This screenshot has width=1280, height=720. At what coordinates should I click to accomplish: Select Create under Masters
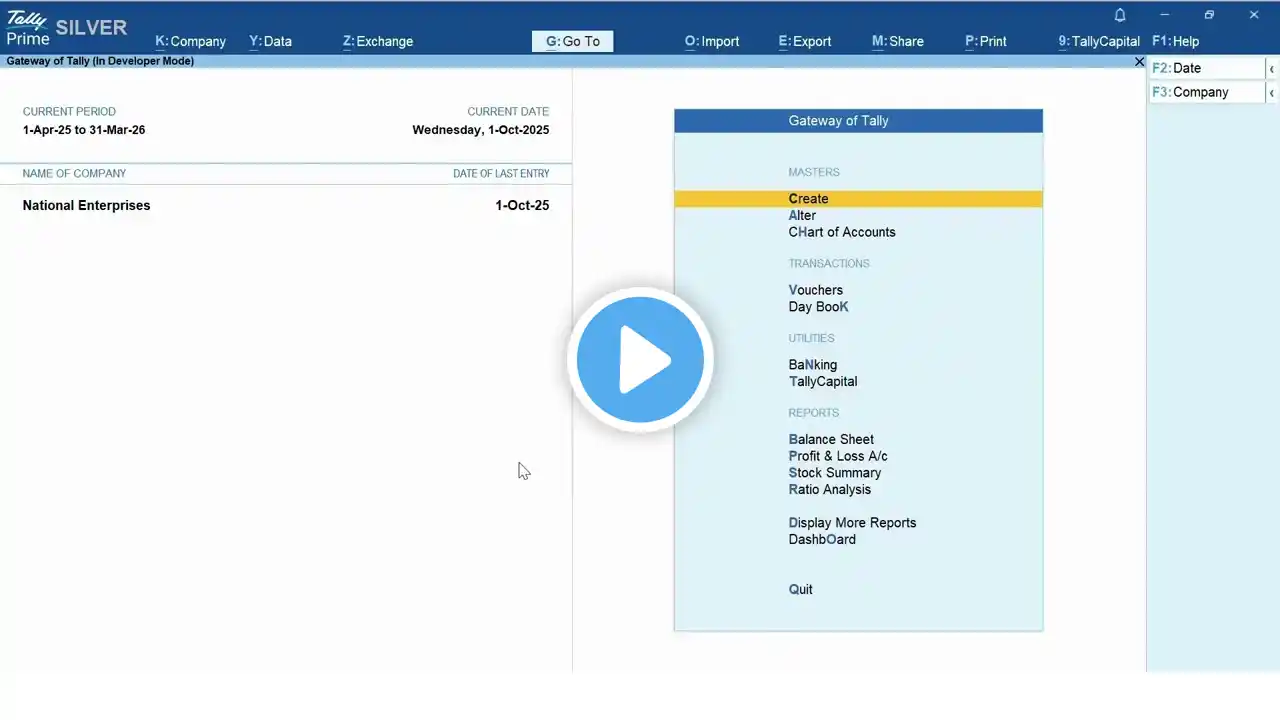click(x=858, y=199)
